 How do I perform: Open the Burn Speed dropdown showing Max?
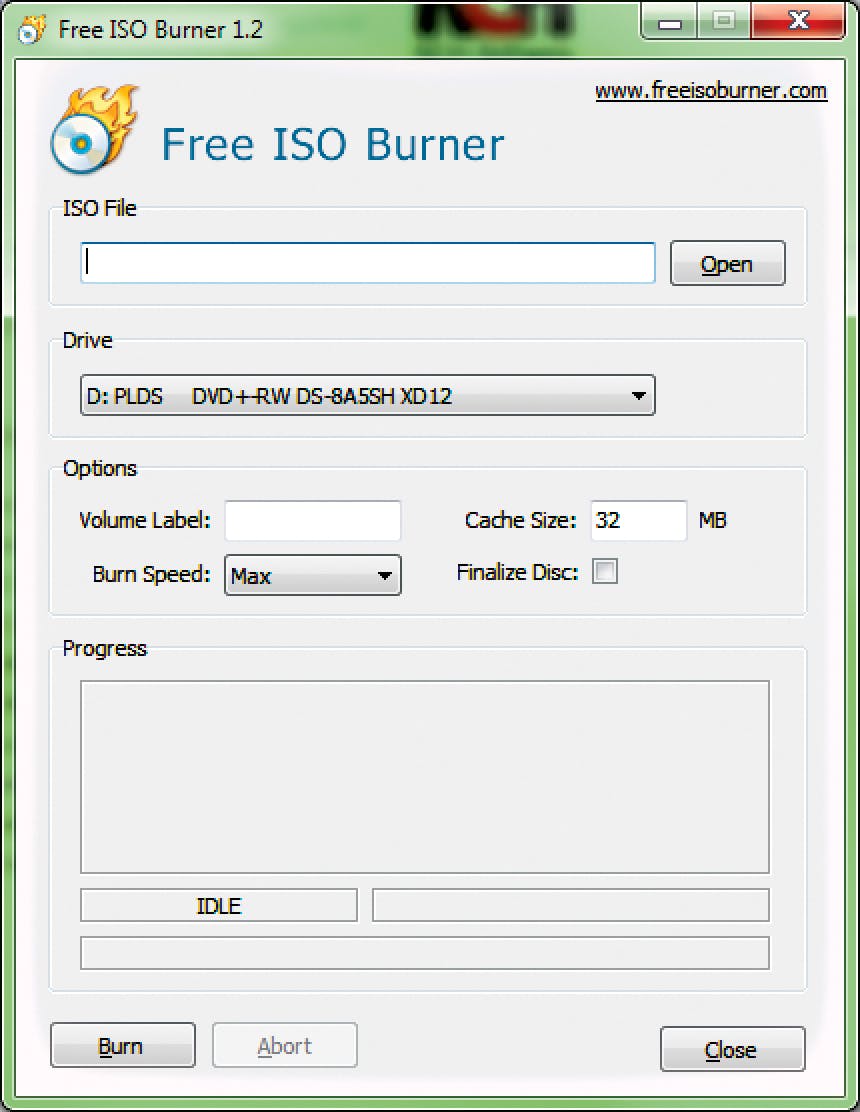[x=313, y=575]
